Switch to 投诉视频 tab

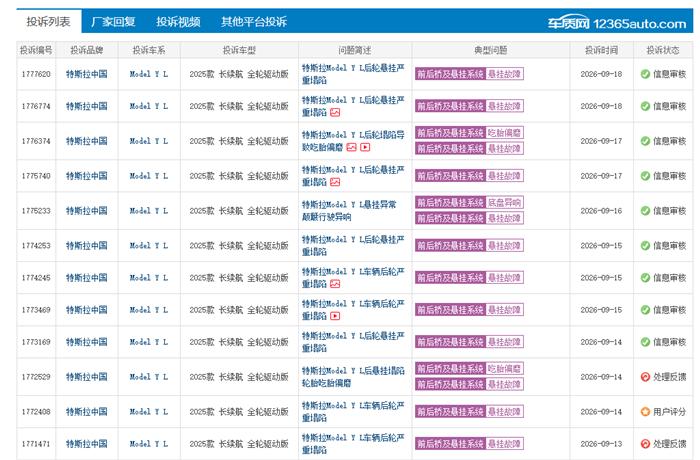click(x=178, y=22)
